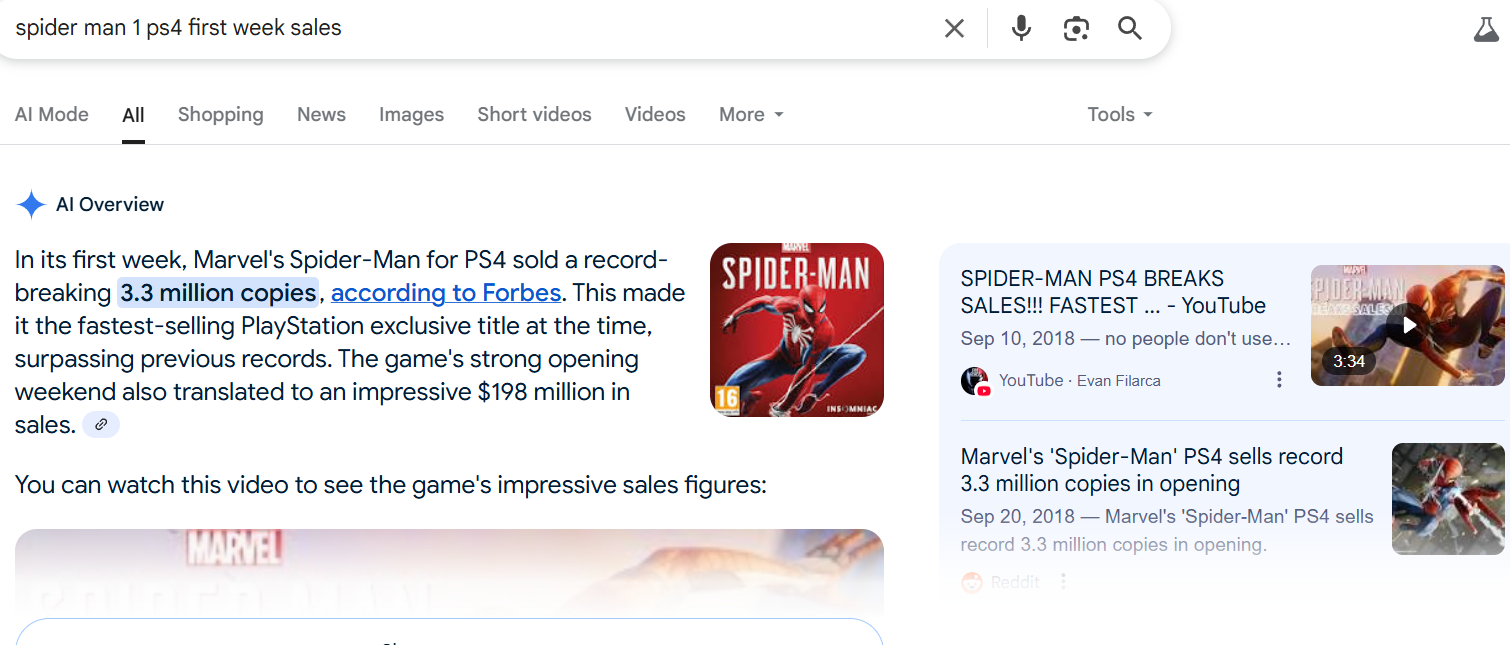
Task: Click the 'AI Overview' heading label
Action: pyautogui.click(x=110, y=205)
